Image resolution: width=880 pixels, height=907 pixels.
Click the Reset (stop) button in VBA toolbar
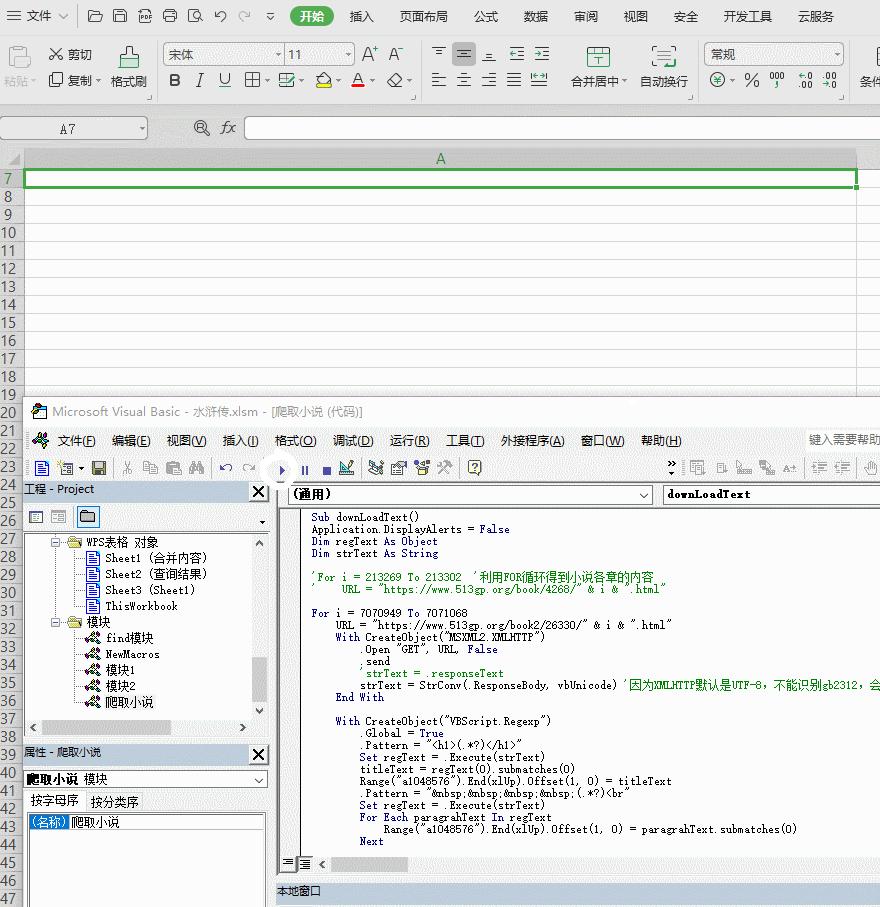[x=326, y=469]
